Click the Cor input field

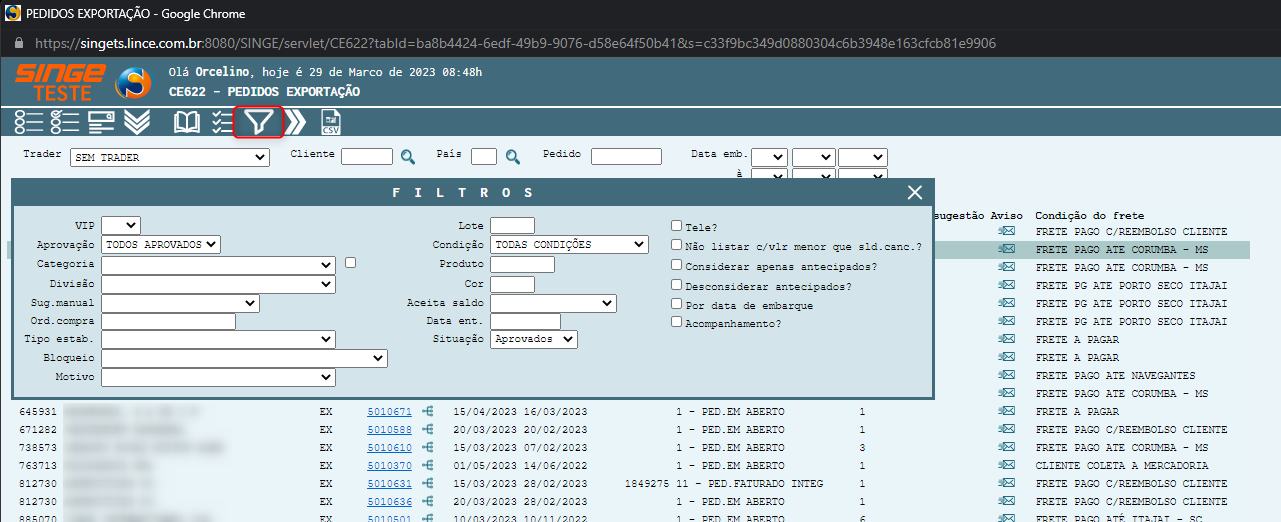point(512,284)
